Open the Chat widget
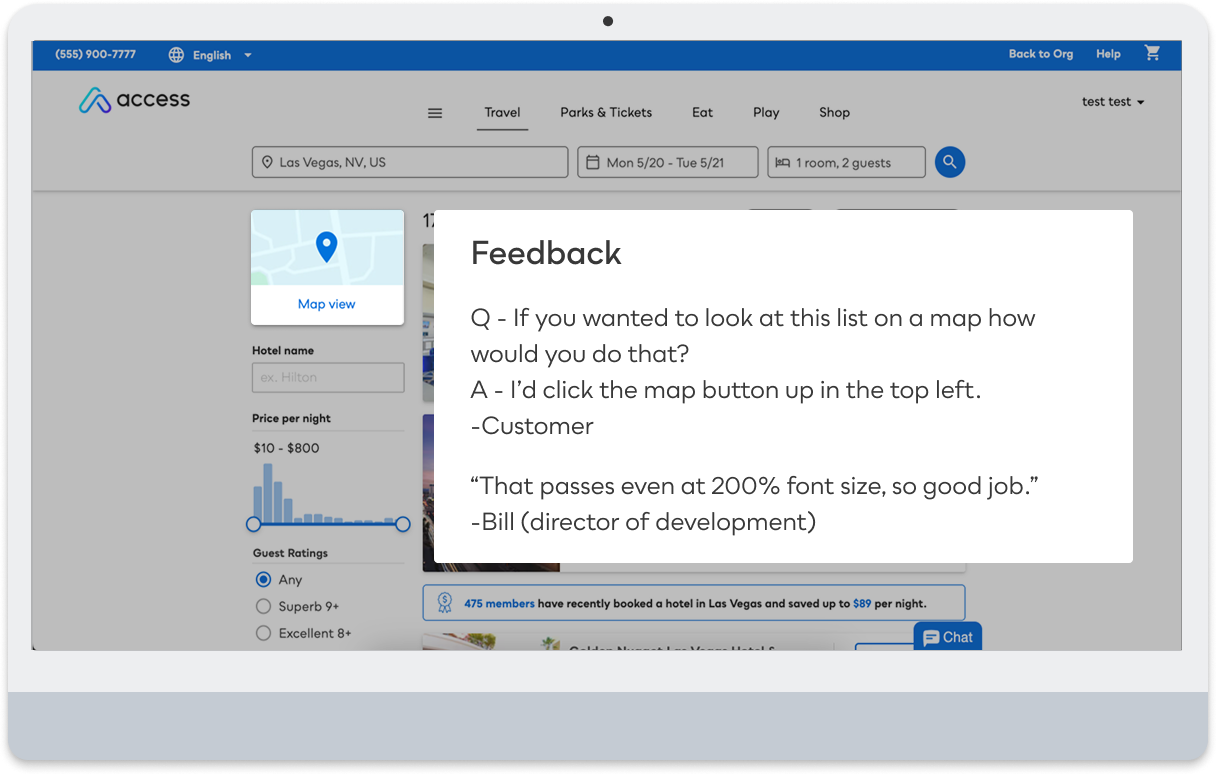Screen dimensions: 1216x774 tap(948, 637)
